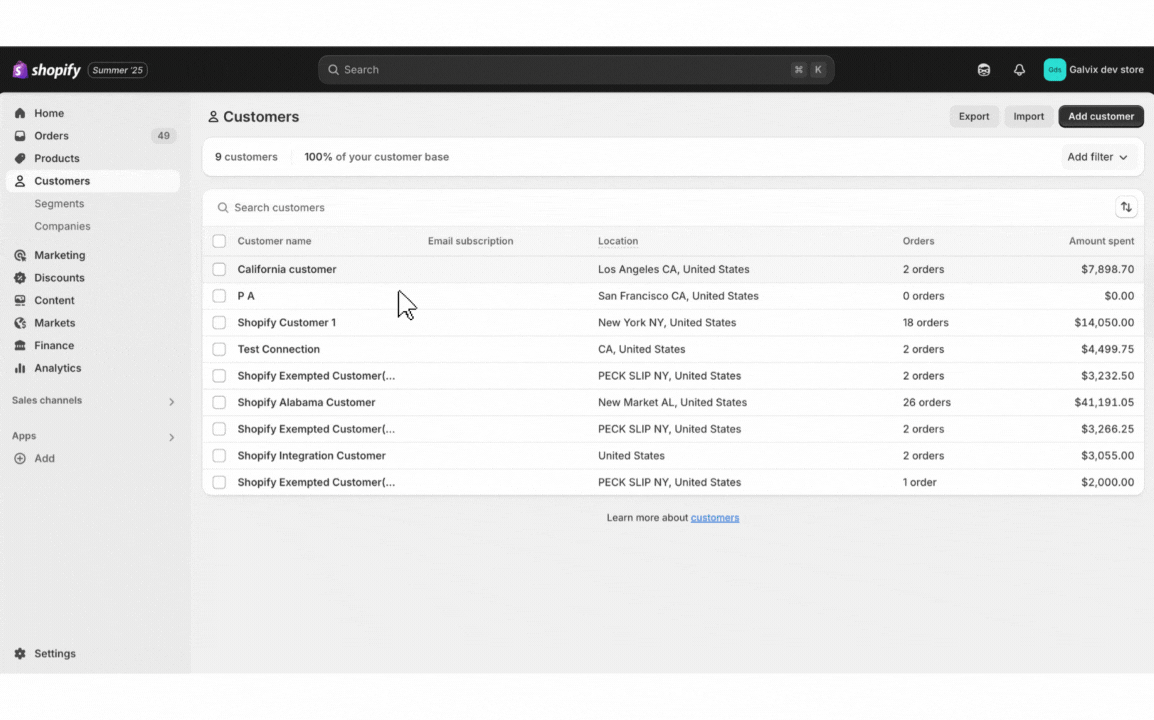The image size is (1154, 720).
Task: Check the Shopify Alabama Customer checkbox
Action: 219,403
